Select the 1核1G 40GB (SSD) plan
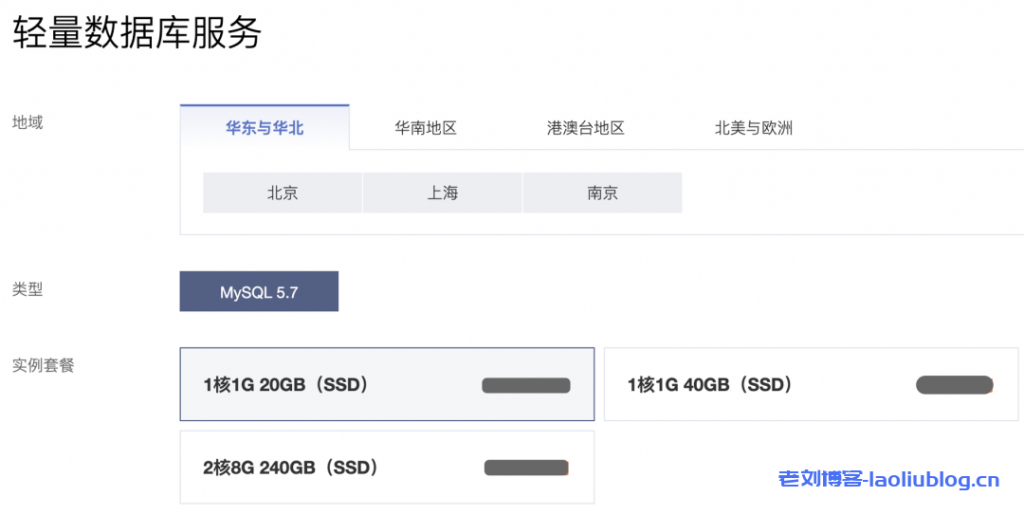The width and height of the screenshot is (1024, 515). (x=710, y=384)
